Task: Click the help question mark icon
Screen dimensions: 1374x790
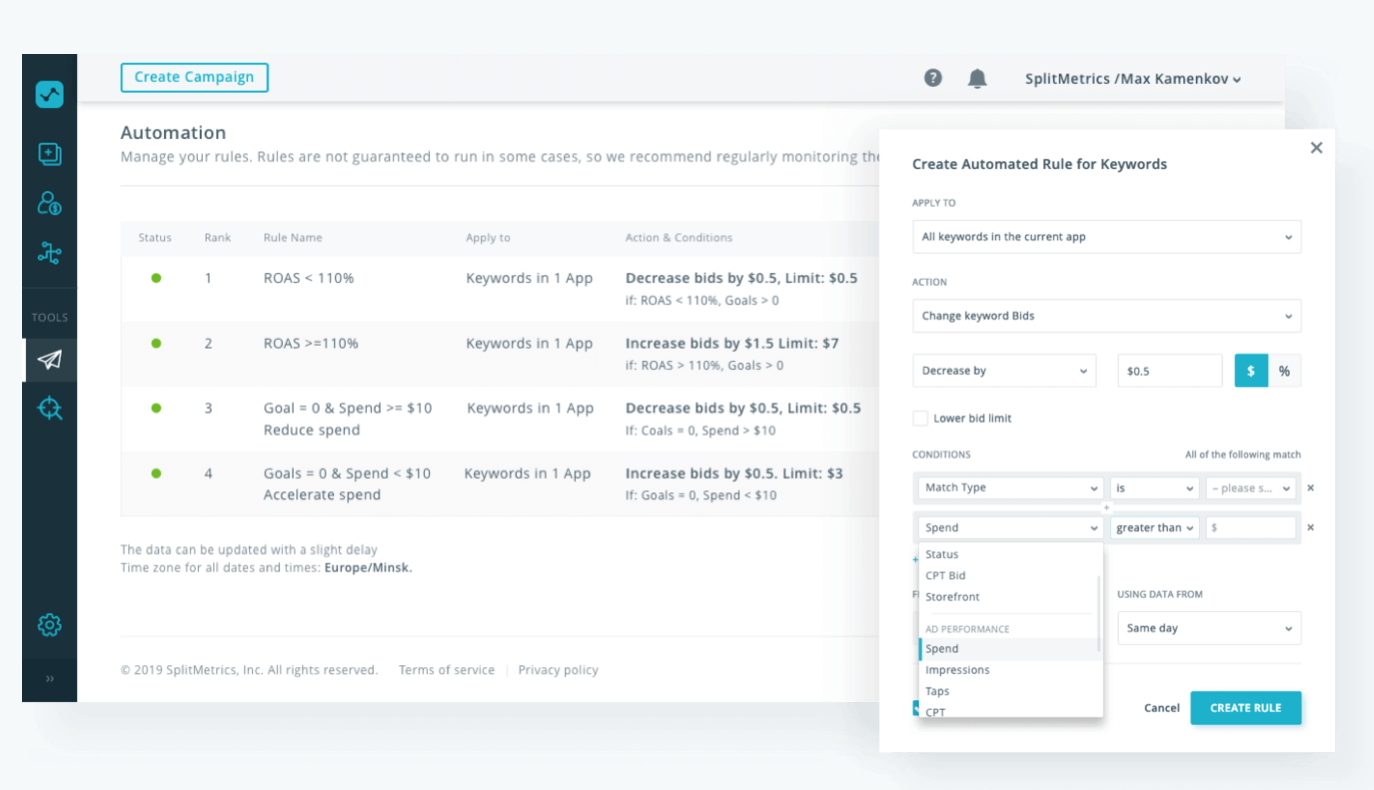Action: (x=933, y=78)
